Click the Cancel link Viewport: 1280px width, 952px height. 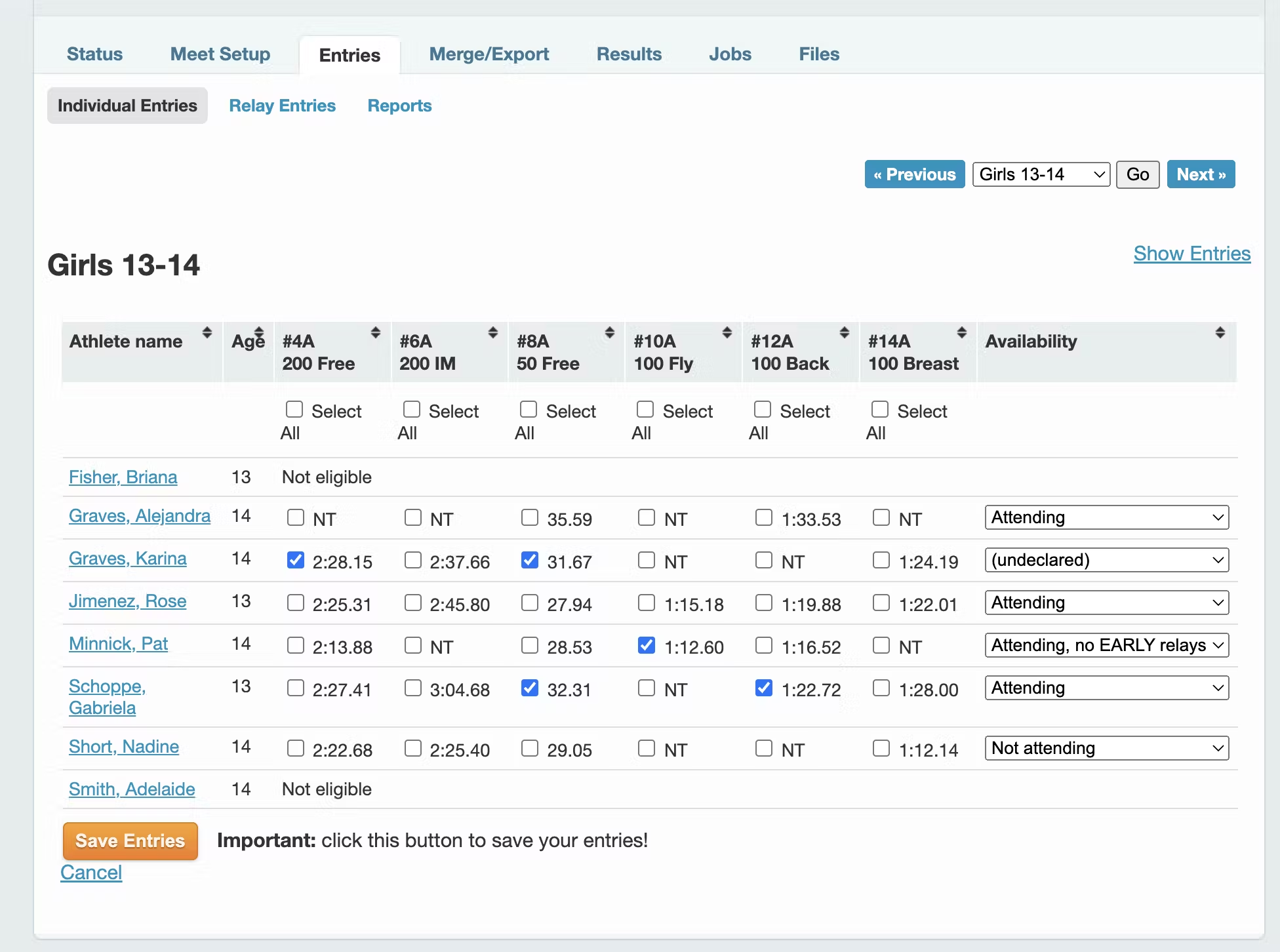91,873
